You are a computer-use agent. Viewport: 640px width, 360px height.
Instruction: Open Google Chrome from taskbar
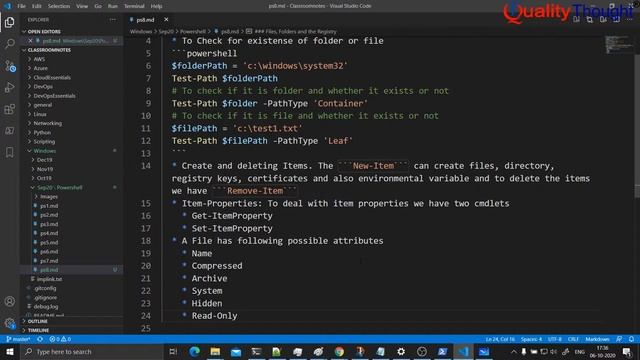tap(339, 351)
